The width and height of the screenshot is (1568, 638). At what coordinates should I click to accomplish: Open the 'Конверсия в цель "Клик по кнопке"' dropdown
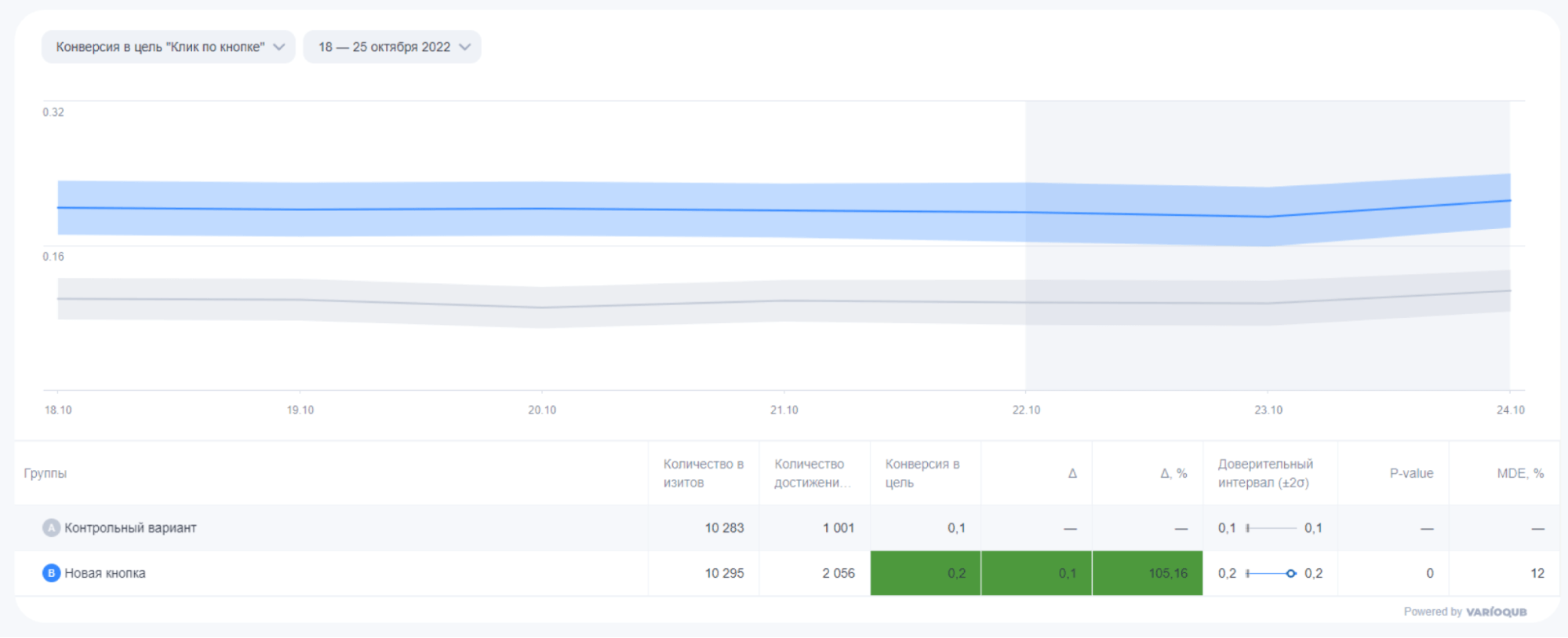(x=168, y=47)
